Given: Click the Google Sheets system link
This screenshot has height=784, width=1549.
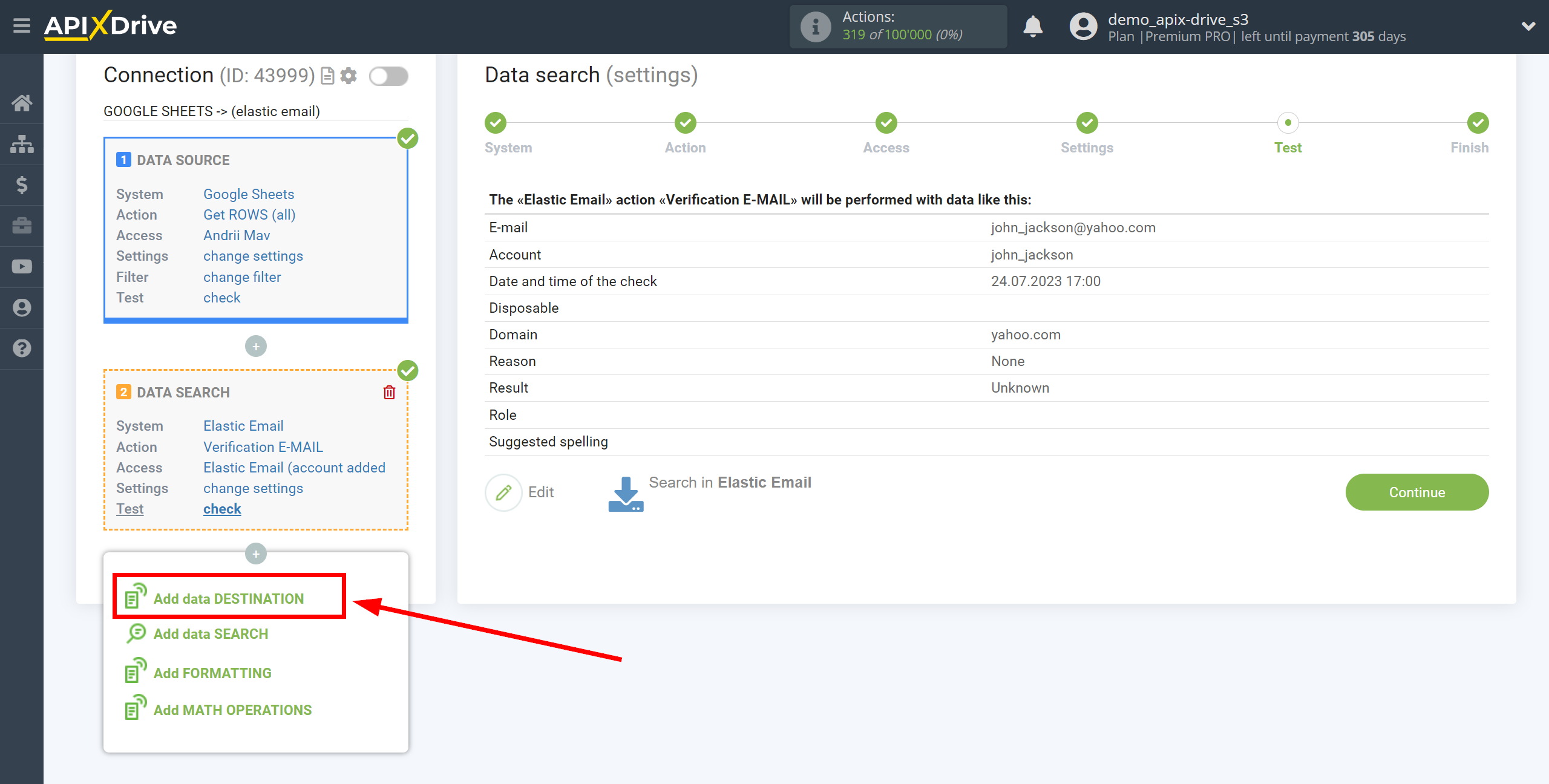Looking at the screenshot, I should click(249, 194).
